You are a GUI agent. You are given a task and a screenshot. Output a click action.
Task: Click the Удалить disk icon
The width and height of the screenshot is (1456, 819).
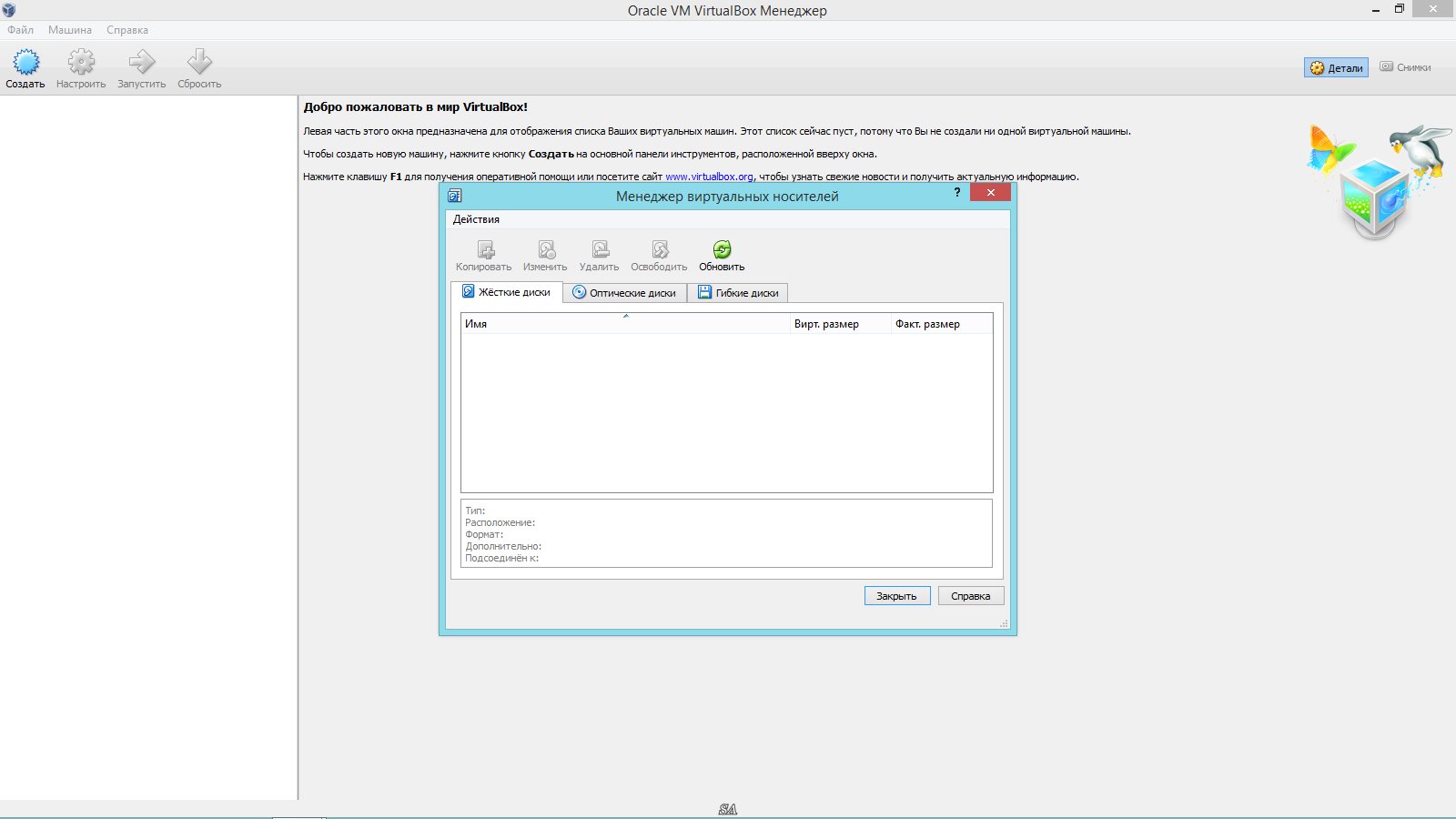click(x=601, y=249)
